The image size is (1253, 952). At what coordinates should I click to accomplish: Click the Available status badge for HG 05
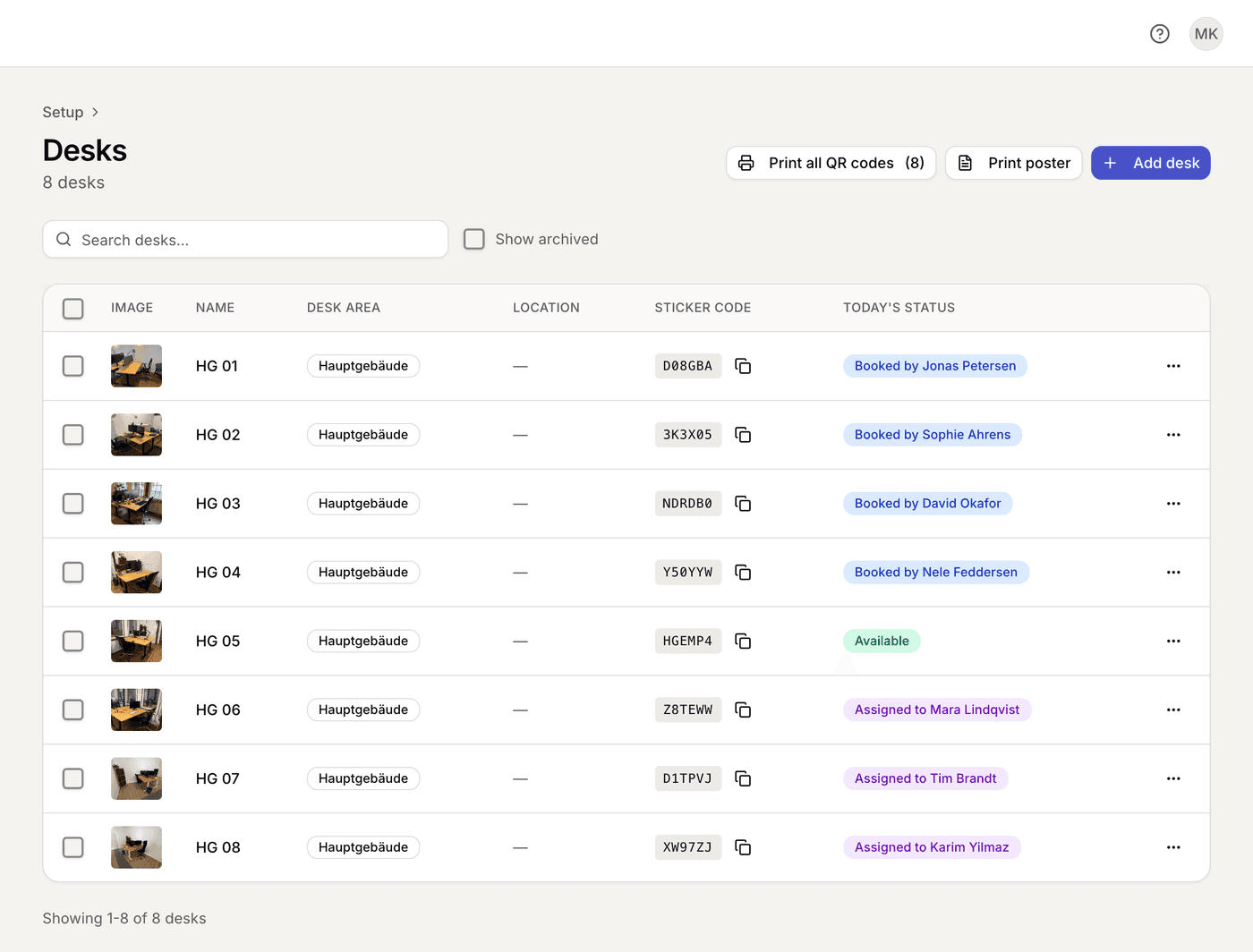882,642
